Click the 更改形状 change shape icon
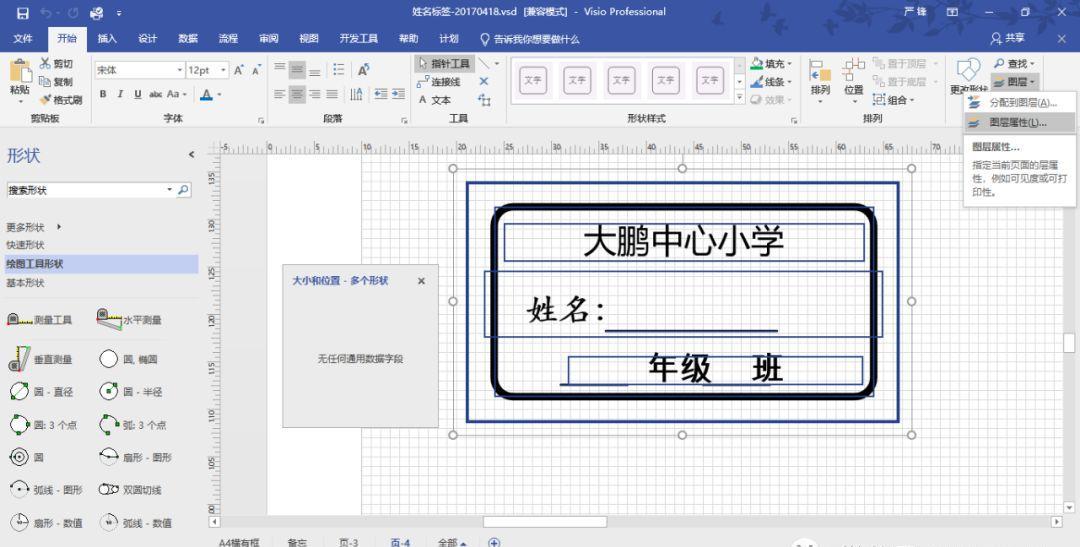Image resolution: width=1080 pixels, height=547 pixels. (x=968, y=70)
